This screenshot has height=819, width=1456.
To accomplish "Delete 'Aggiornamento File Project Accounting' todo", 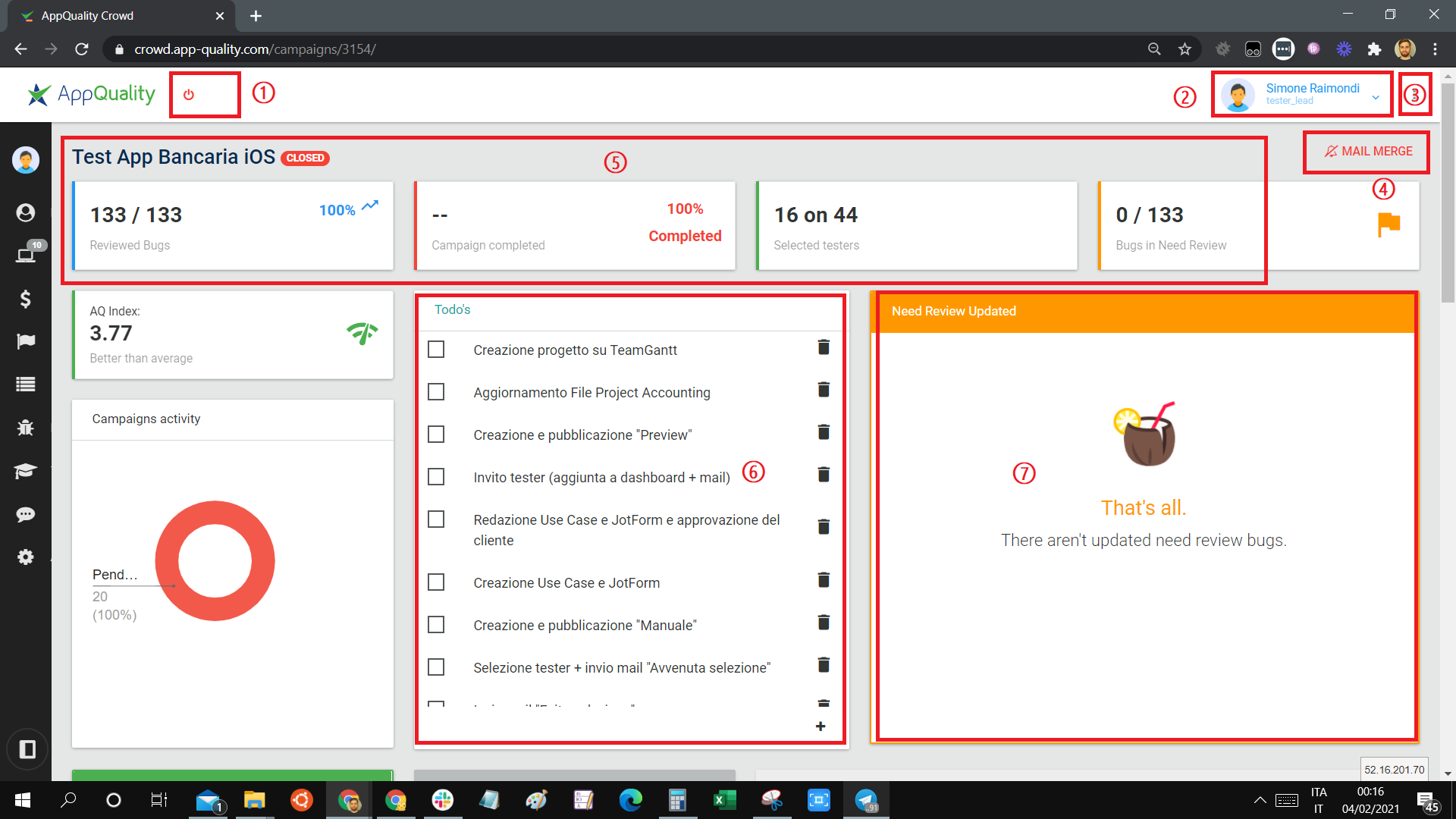I will pyautogui.click(x=824, y=390).
